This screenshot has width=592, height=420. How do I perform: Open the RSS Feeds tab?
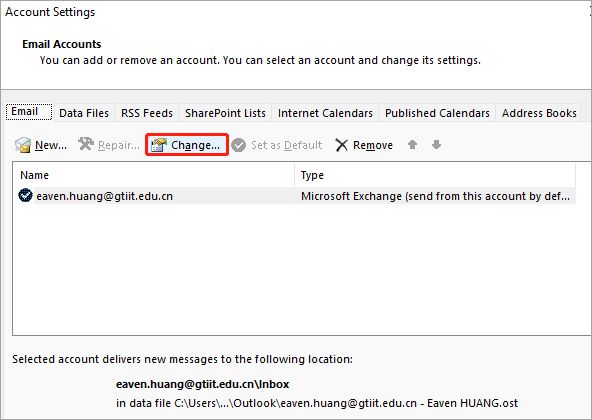[147, 113]
